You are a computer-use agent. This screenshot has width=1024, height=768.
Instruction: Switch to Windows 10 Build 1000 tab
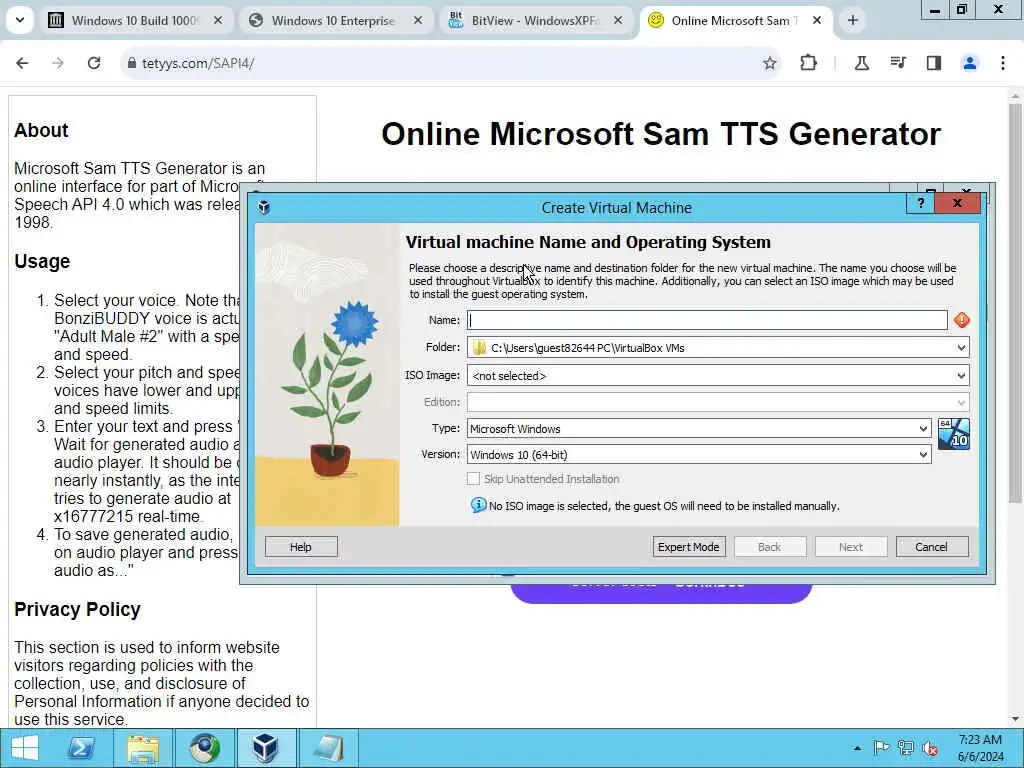coord(136,21)
